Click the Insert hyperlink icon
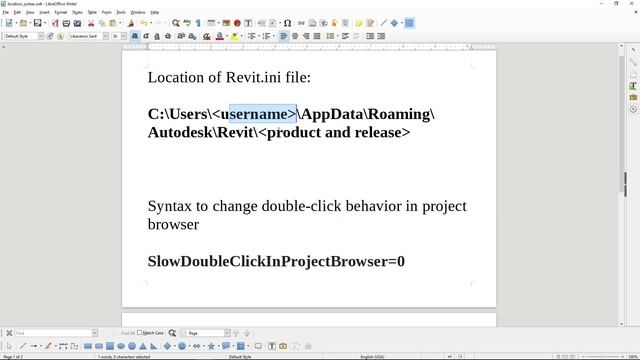This screenshot has height=360, width=640. [x=301, y=23]
